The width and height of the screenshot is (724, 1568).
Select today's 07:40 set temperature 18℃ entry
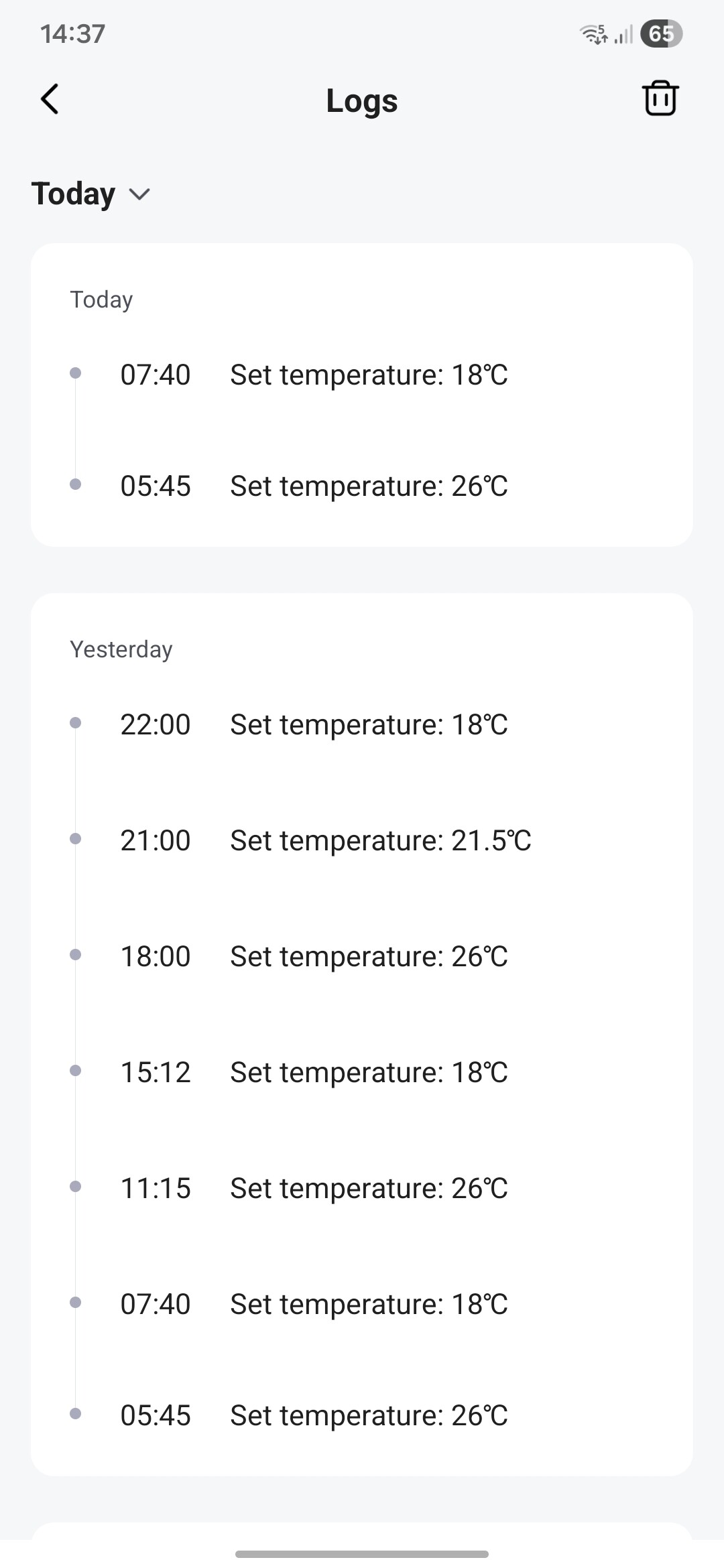pyautogui.click(x=314, y=375)
